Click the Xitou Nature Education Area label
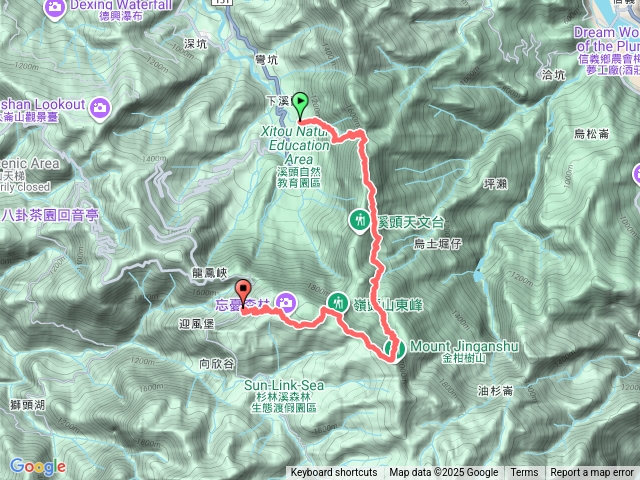 [297, 145]
